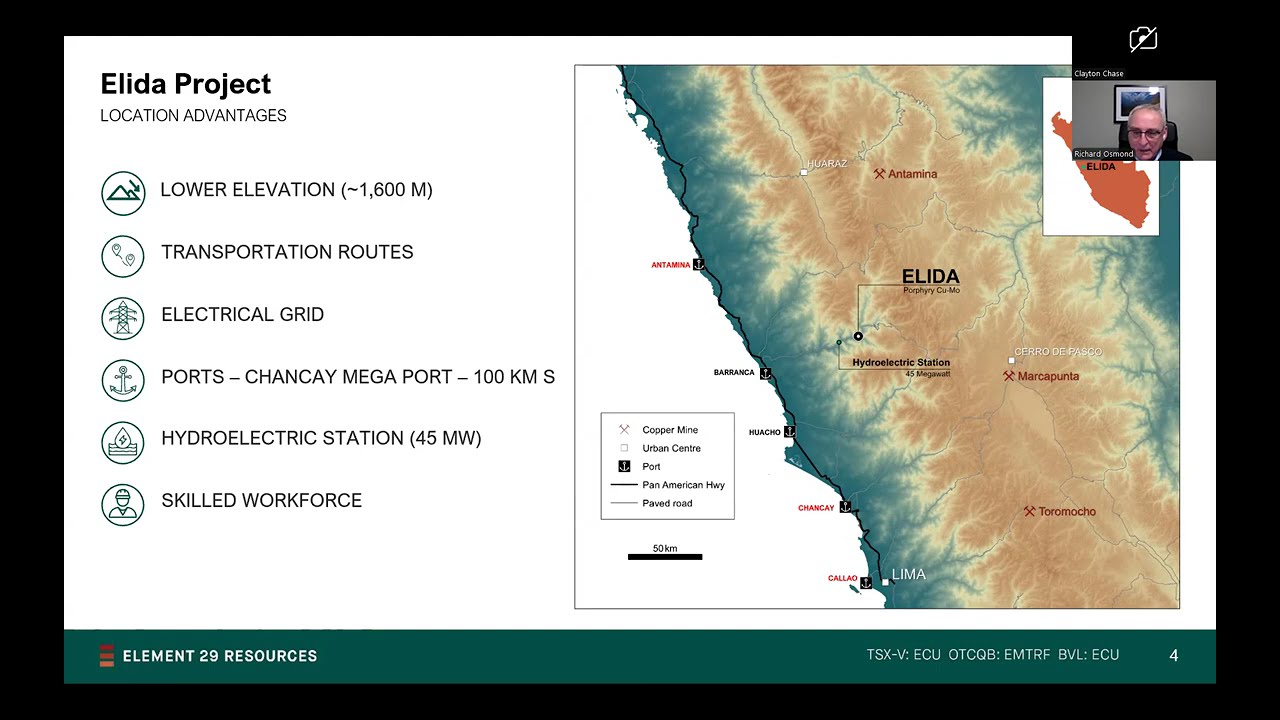Select the Barranca port anchor marker
This screenshot has height=720, width=1280.
point(765,373)
